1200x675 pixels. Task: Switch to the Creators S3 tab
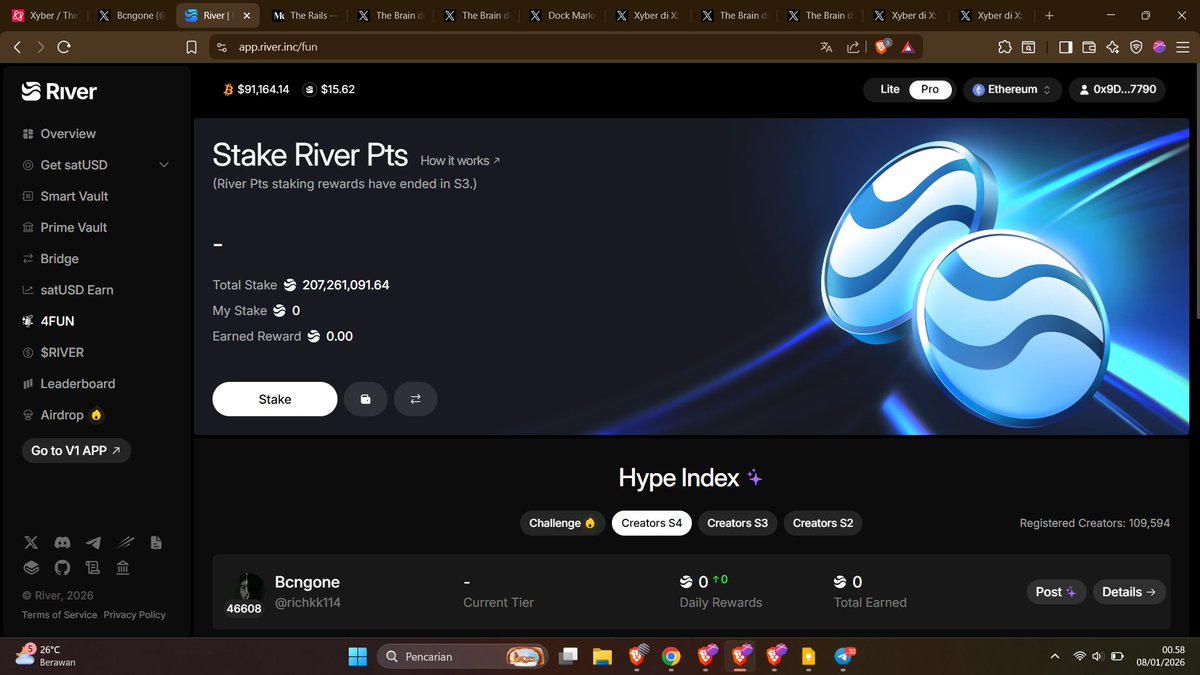[x=737, y=522]
